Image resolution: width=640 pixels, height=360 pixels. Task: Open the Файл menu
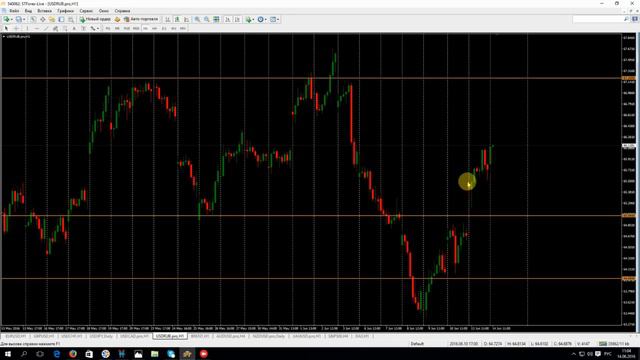pos(14,11)
